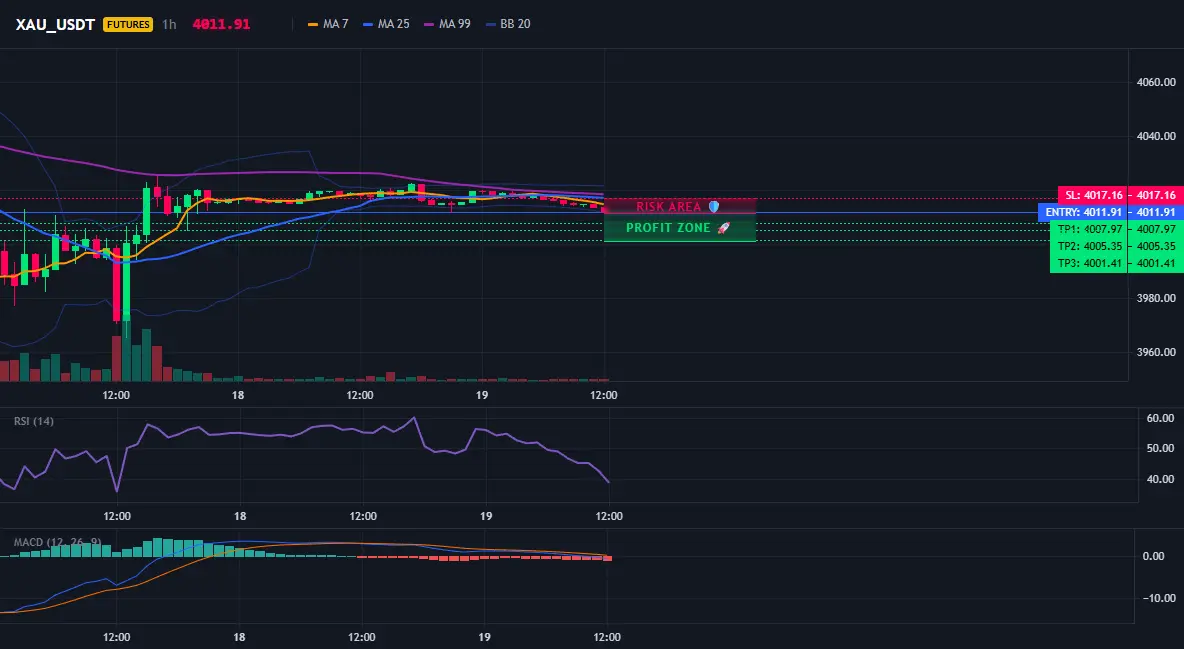
Task: Click the TP1: 4007.97 target label
Action: click(x=1090, y=229)
